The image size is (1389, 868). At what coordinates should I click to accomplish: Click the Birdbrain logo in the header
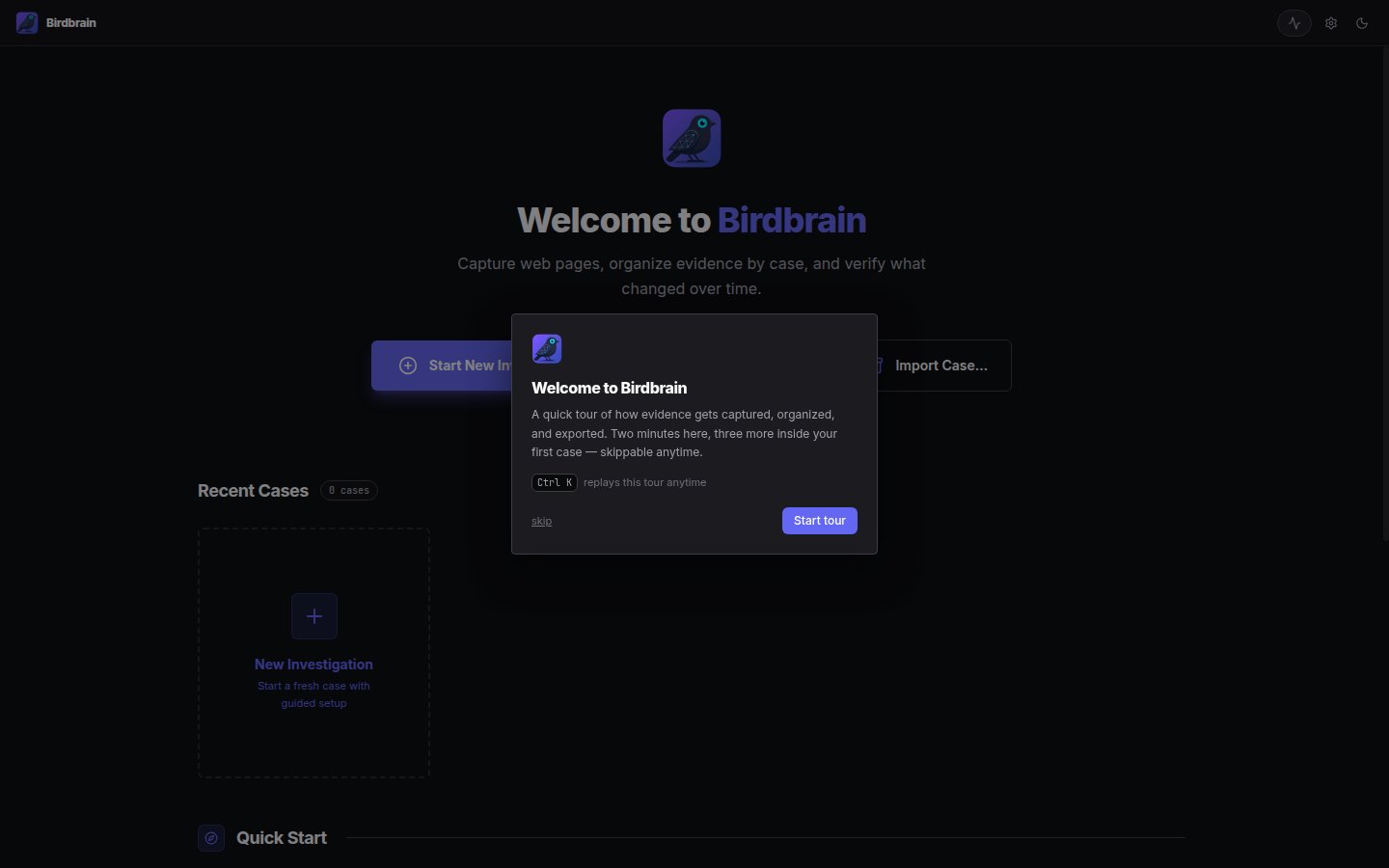[x=27, y=23]
